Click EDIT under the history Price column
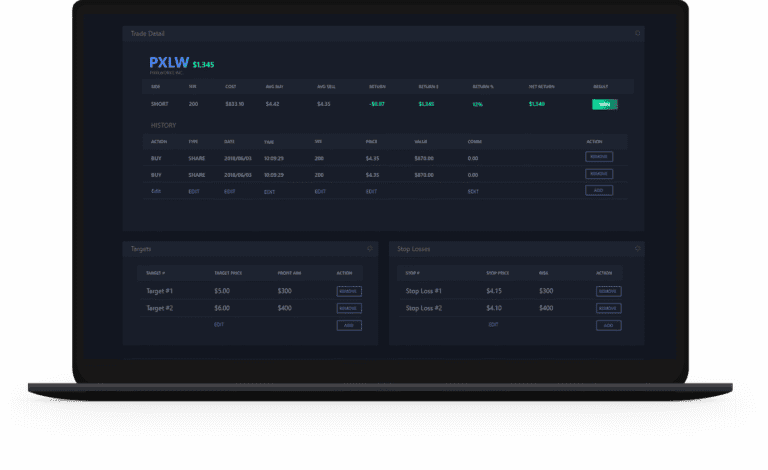This screenshot has height=470, width=768. click(371, 192)
